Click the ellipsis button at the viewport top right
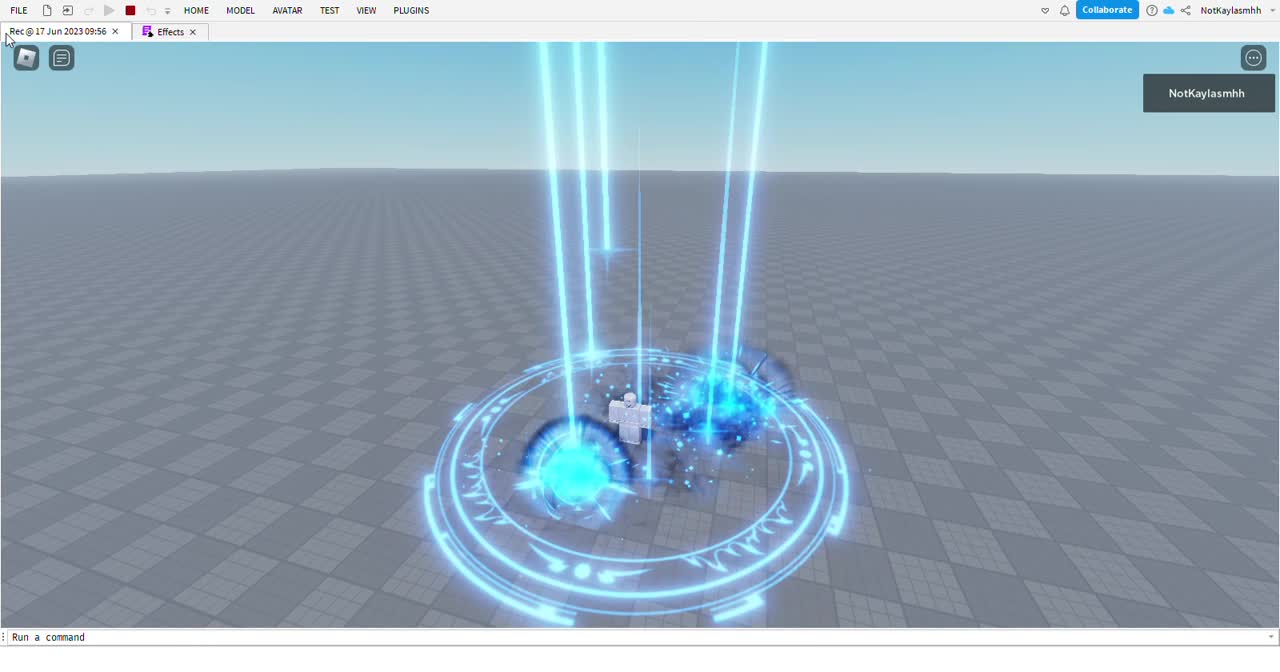Viewport: 1280px width, 672px height. pos(1253,57)
